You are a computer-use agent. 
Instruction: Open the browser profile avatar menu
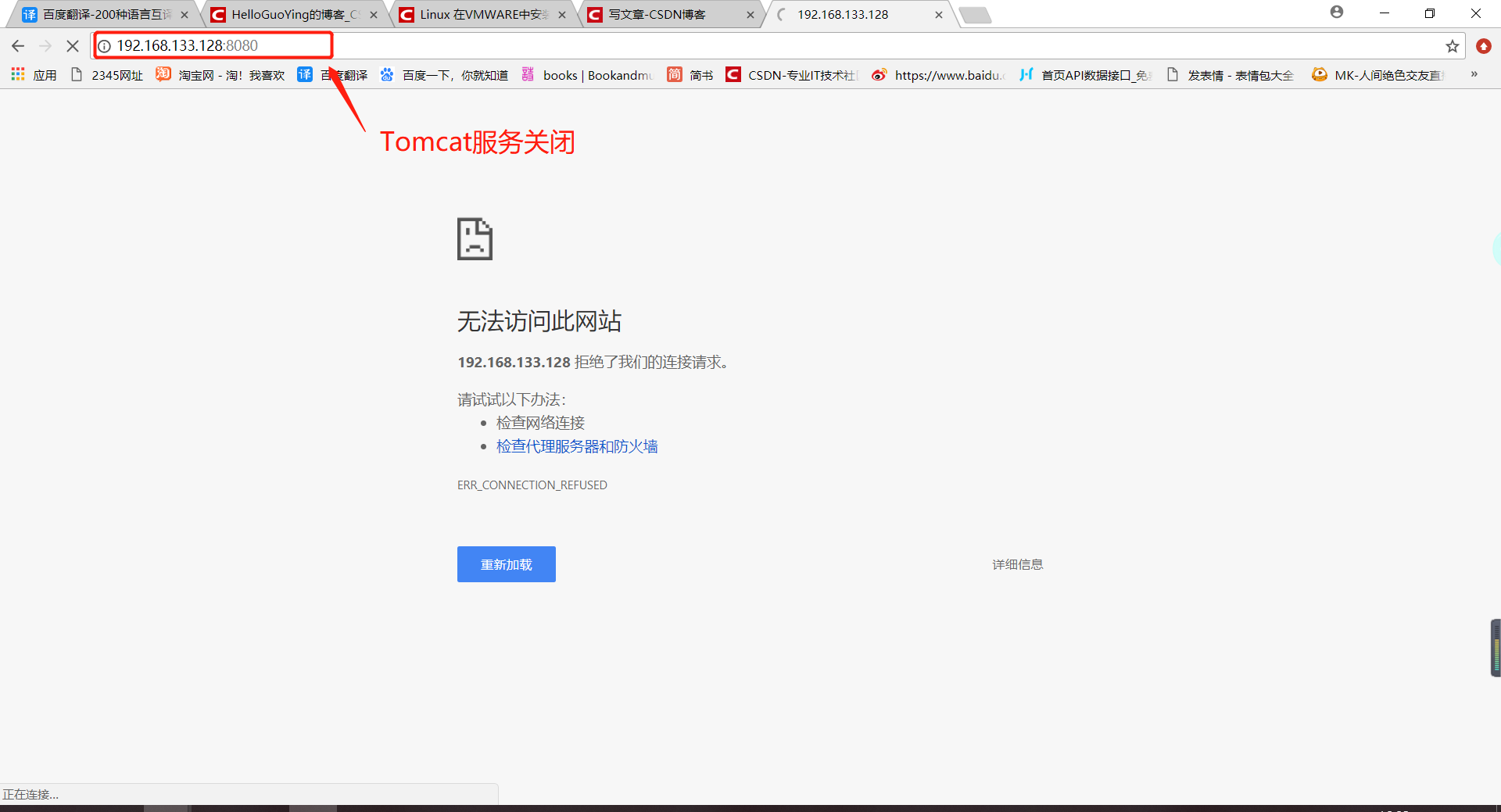point(1337,13)
